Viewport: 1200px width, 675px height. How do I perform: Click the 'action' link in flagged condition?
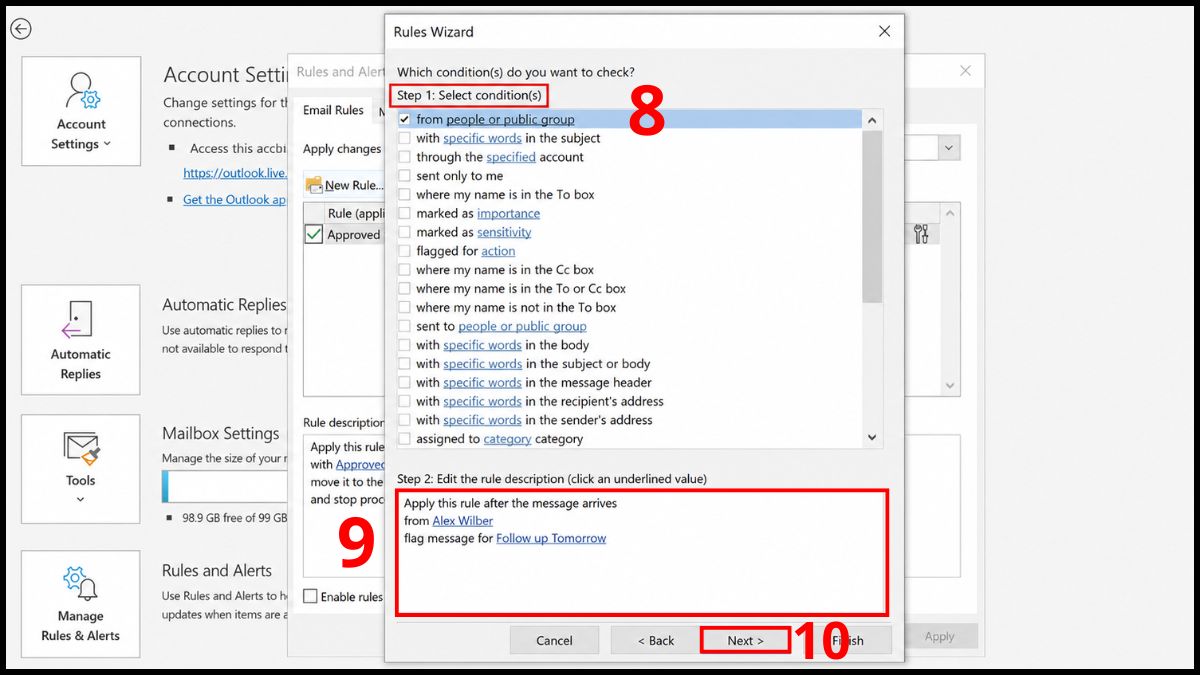[x=498, y=251]
